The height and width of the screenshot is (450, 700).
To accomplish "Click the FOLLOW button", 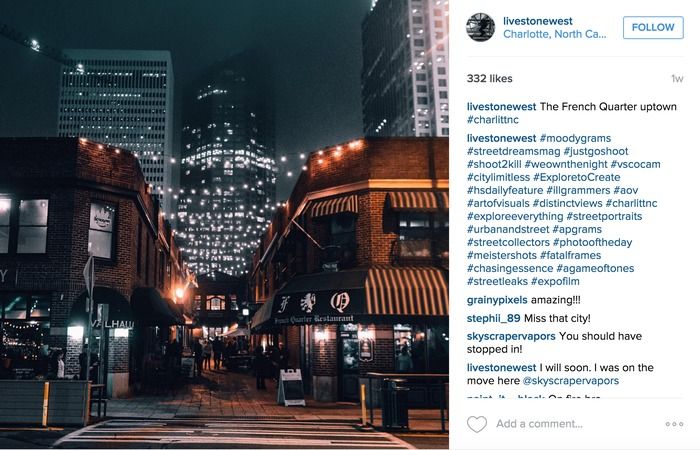I will pos(653,27).
